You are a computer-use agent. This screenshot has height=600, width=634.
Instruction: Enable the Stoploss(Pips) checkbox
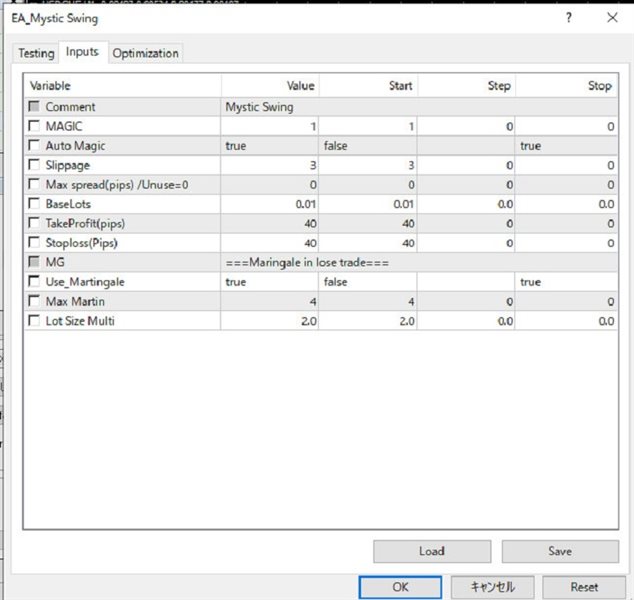(34, 242)
